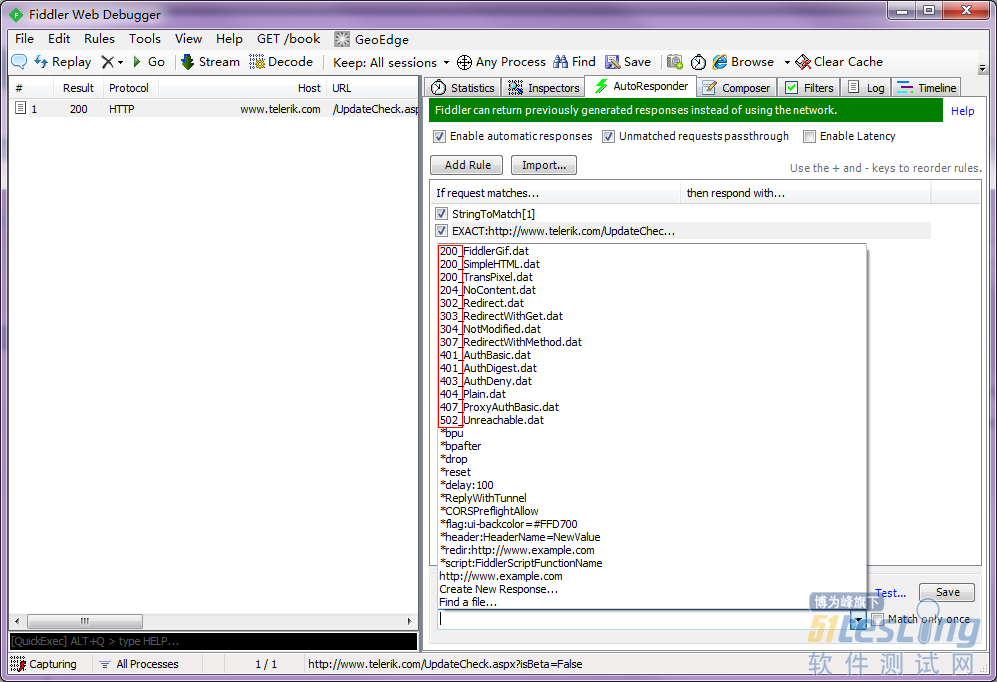This screenshot has width=997, height=682.
Task: Toggle the Match only once checkbox
Action: point(877,619)
